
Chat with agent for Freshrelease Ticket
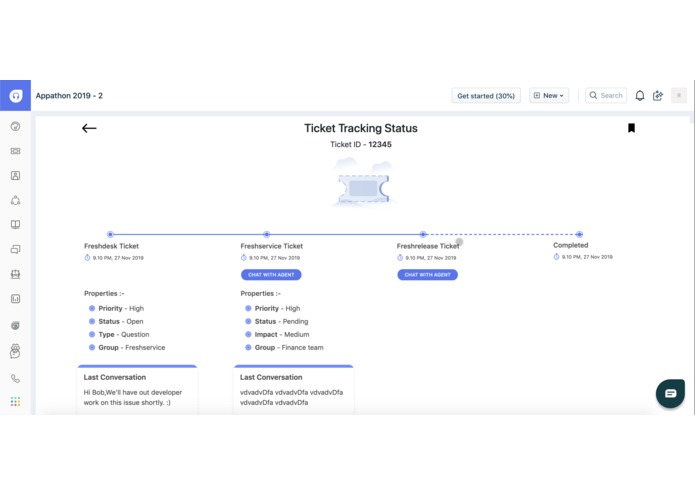tap(428, 275)
